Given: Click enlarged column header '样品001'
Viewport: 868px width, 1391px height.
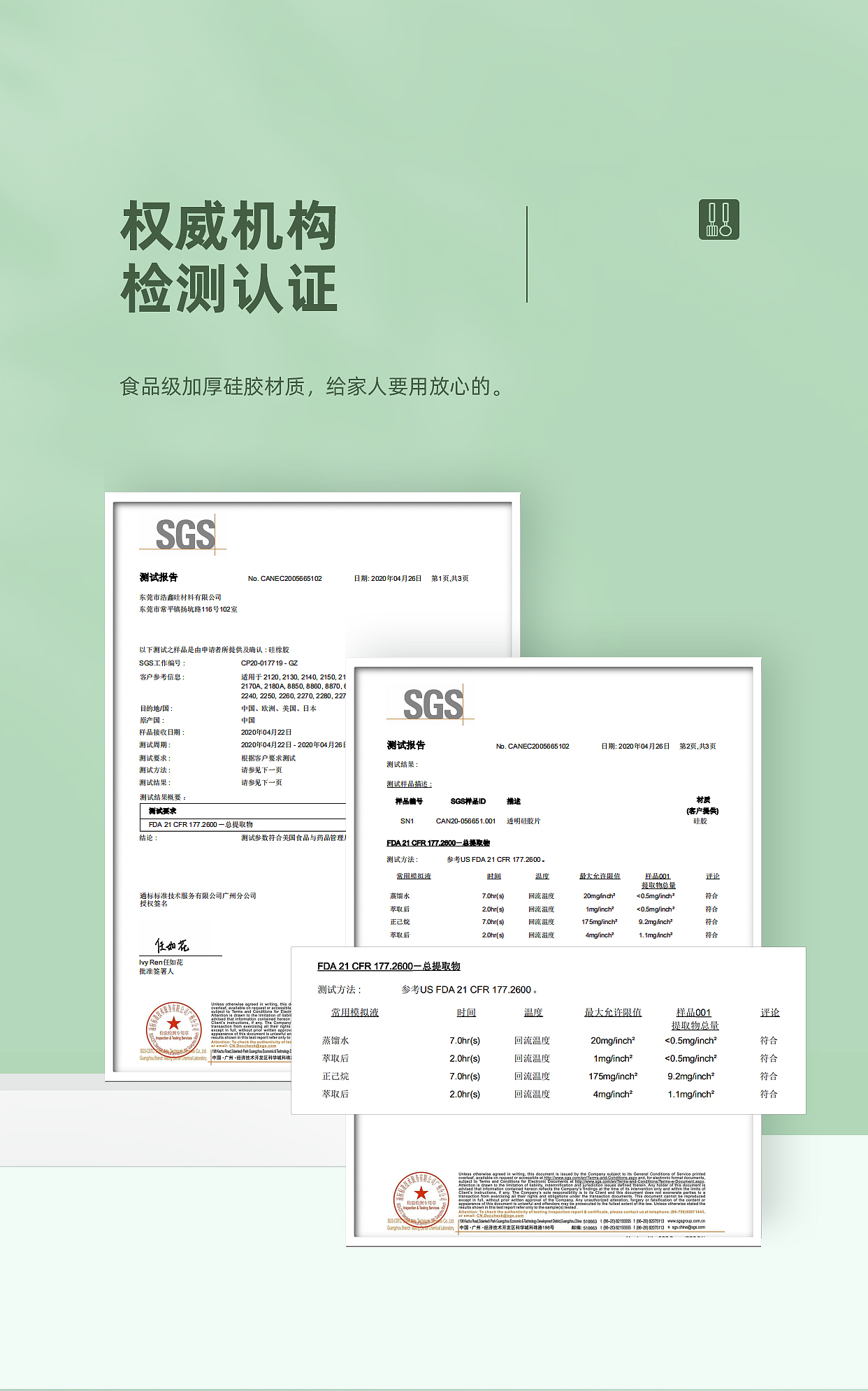Looking at the screenshot, I should [693, 1013].
